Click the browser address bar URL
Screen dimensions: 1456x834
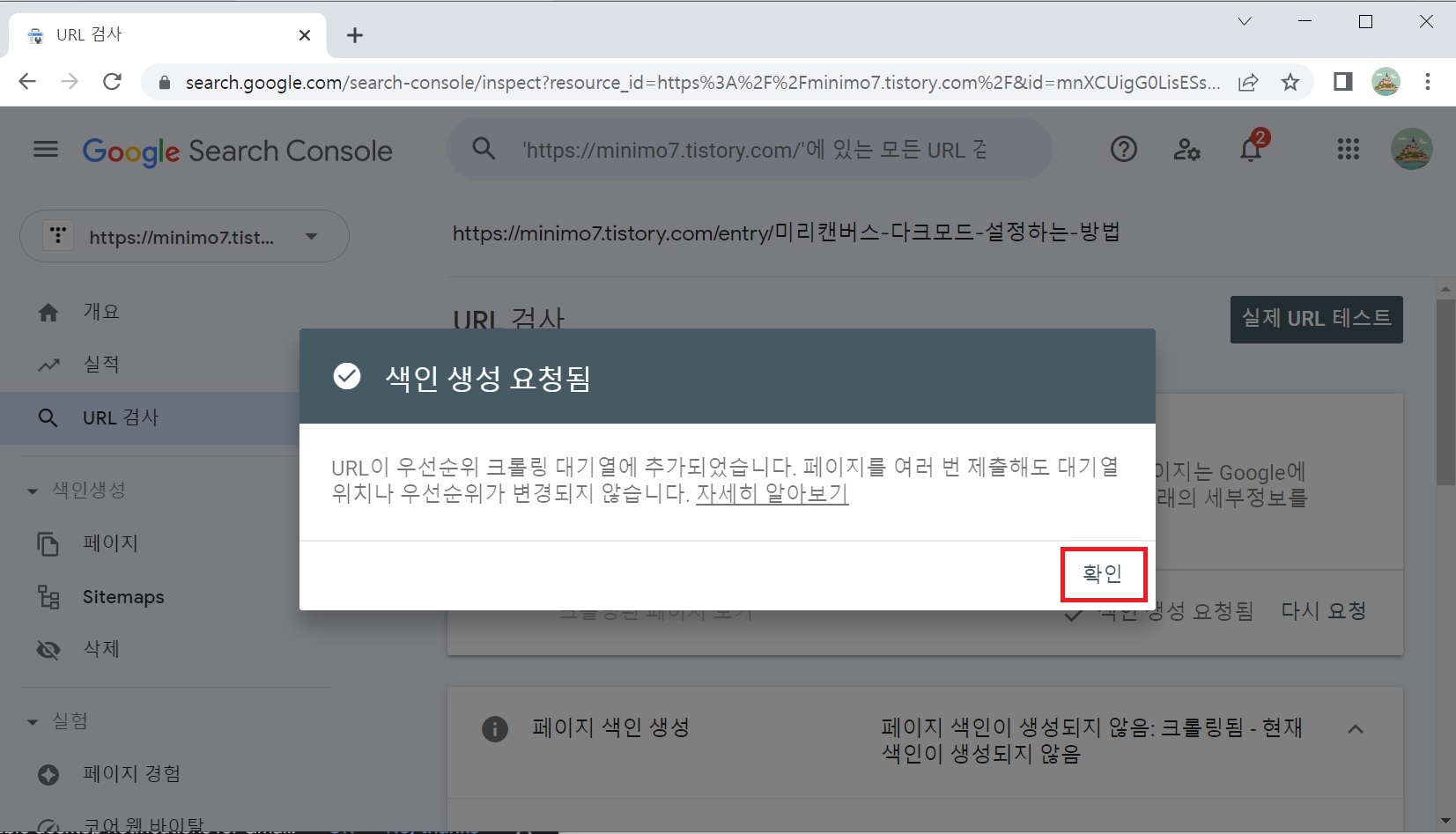(x=702, y=83)
